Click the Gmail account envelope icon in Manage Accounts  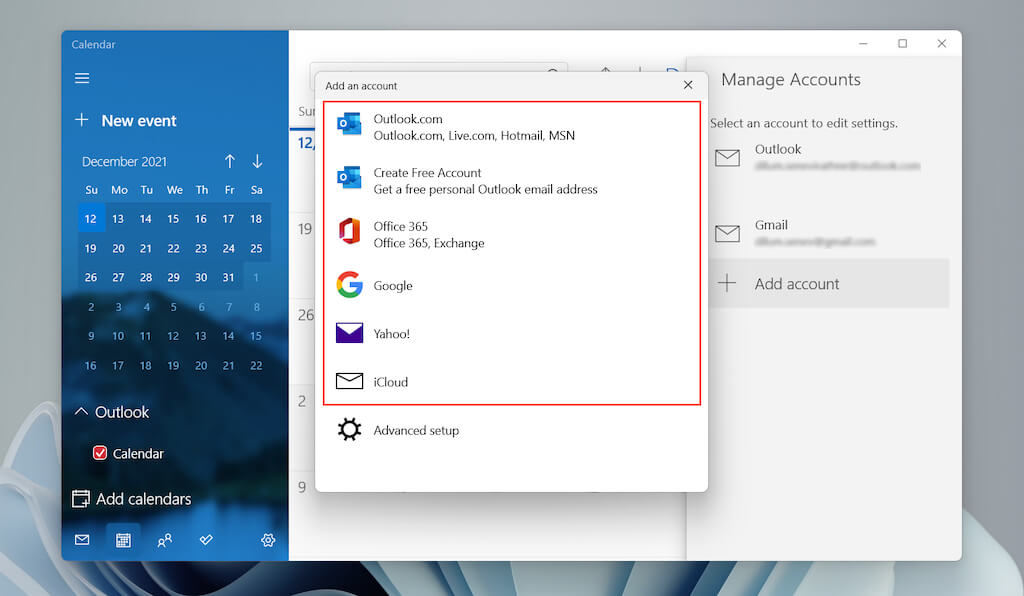(x=728, y=233)
